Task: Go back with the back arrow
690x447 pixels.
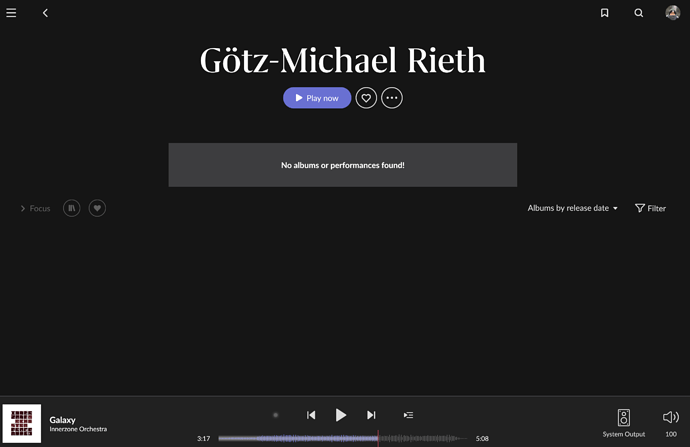Action: 45,13
